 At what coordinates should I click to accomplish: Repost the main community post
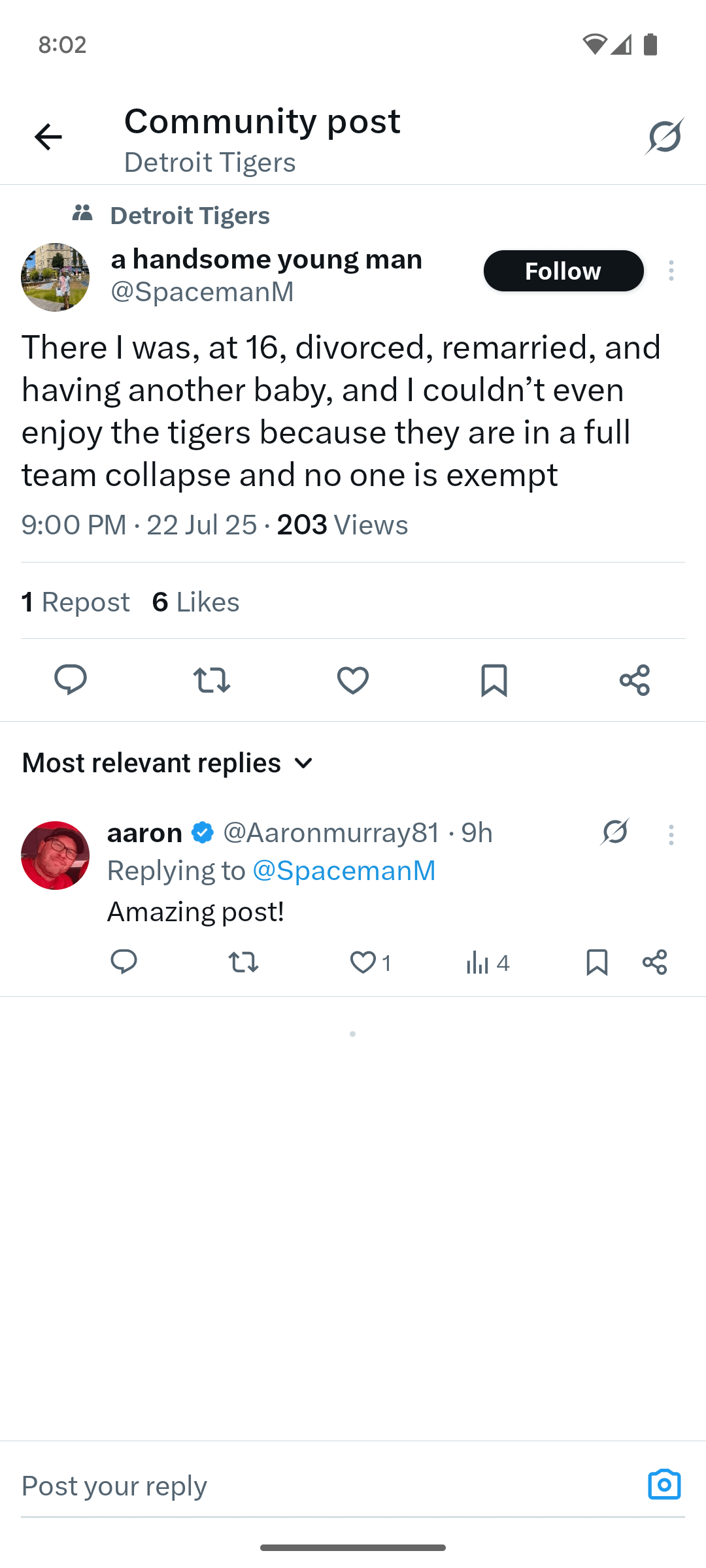coord(212,679)
